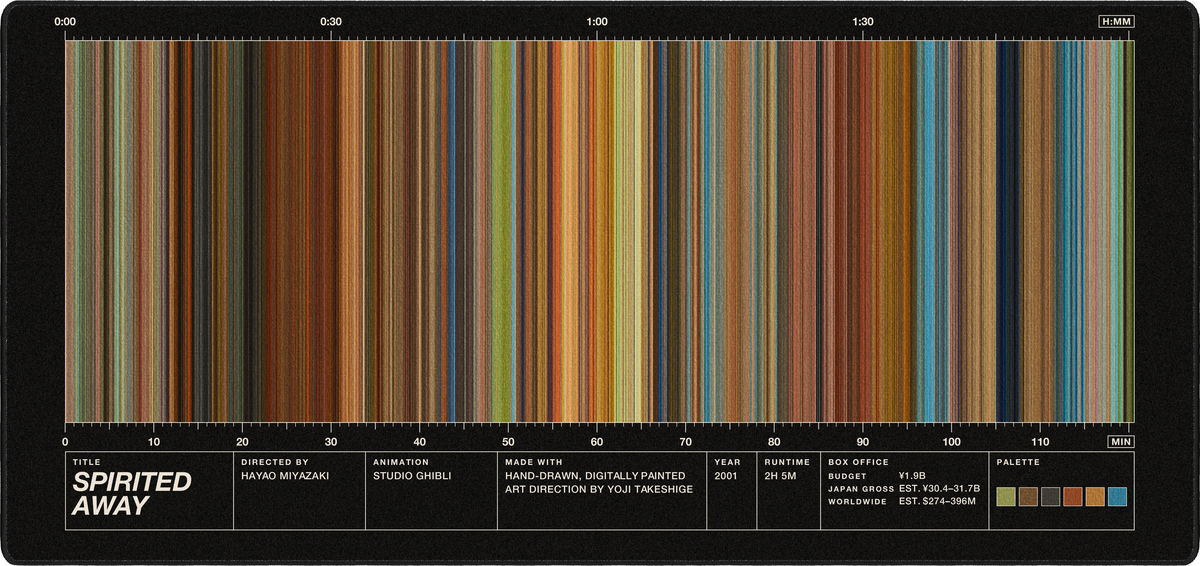The image size is (1200, 566).
Task: Select minute 40 on the bottom axis
Action: click(420, 441)
